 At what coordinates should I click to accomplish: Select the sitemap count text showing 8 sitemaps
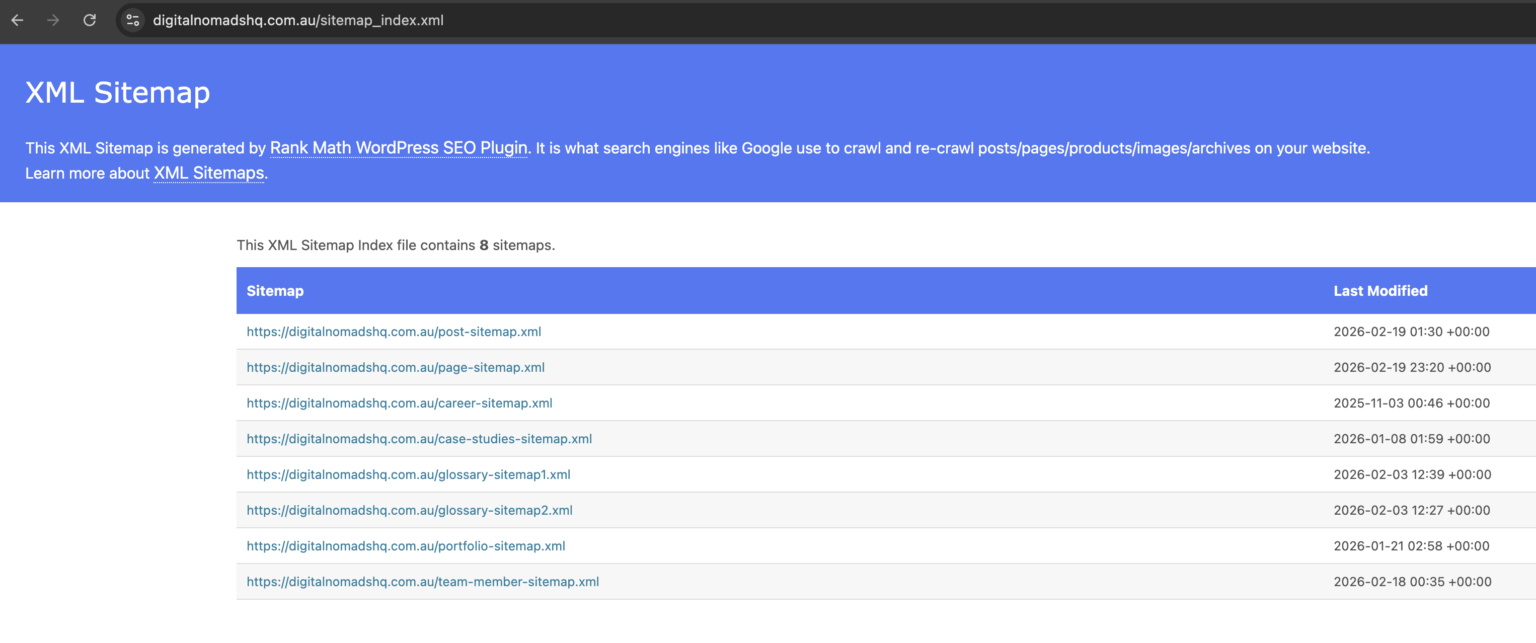pos(396,245)
